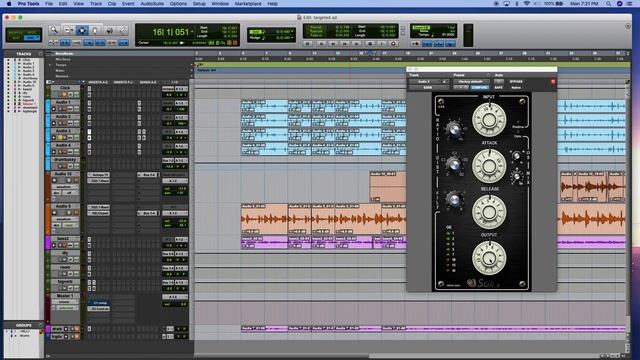Screen dimensions: 640x360
Task: Mute the Audio 1 track
Action: pos(65,109)
